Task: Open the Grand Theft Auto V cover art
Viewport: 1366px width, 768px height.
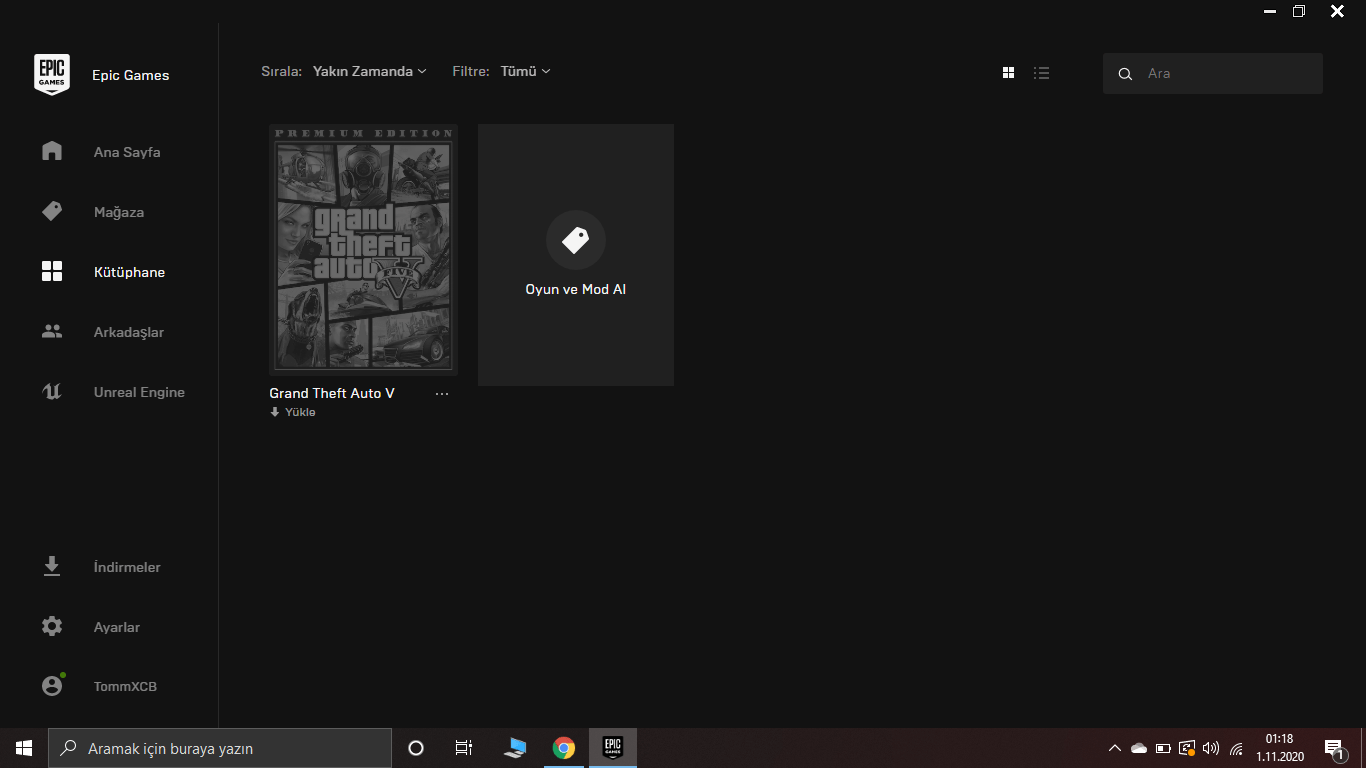Action: tap(364, 250)
